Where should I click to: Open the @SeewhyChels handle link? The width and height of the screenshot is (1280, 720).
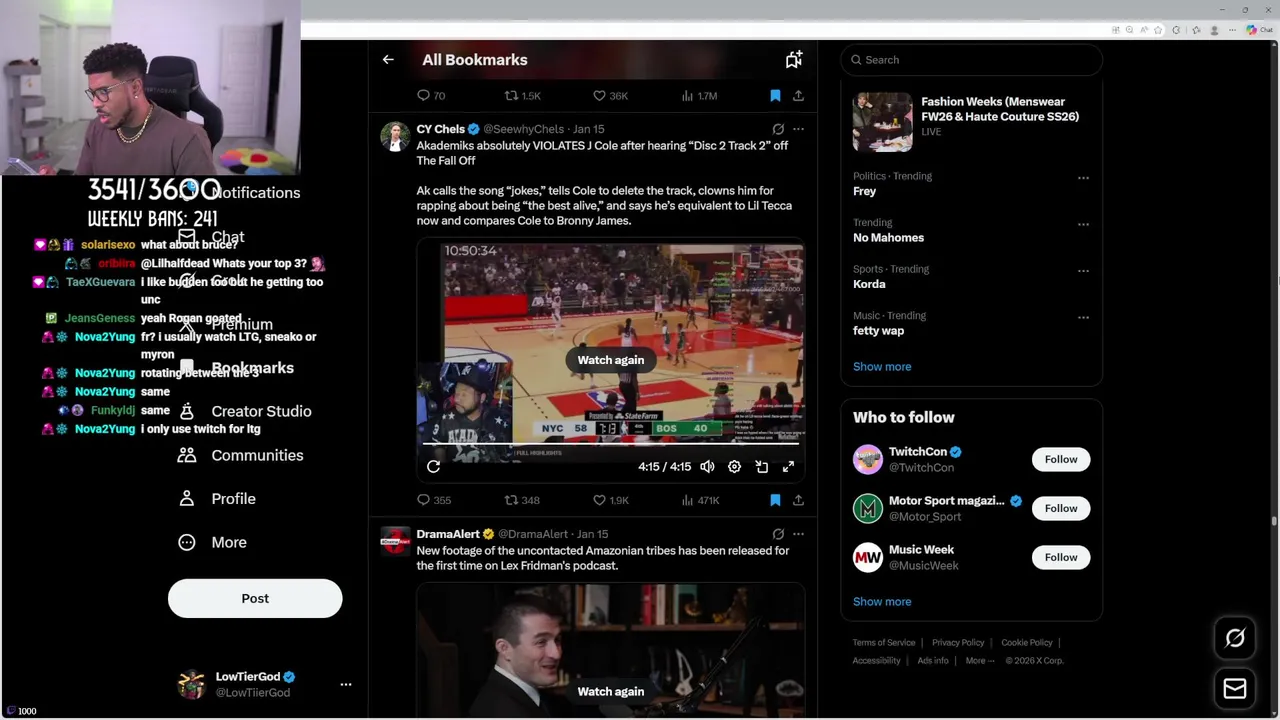coord(523,129)
